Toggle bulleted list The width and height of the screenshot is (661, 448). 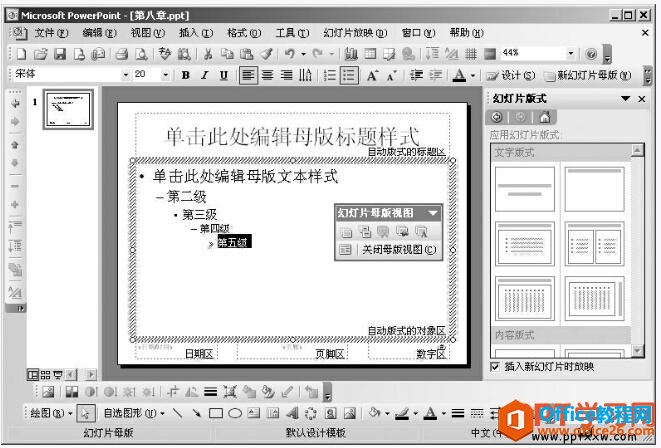pyautogui.click(x=349, y=75)
